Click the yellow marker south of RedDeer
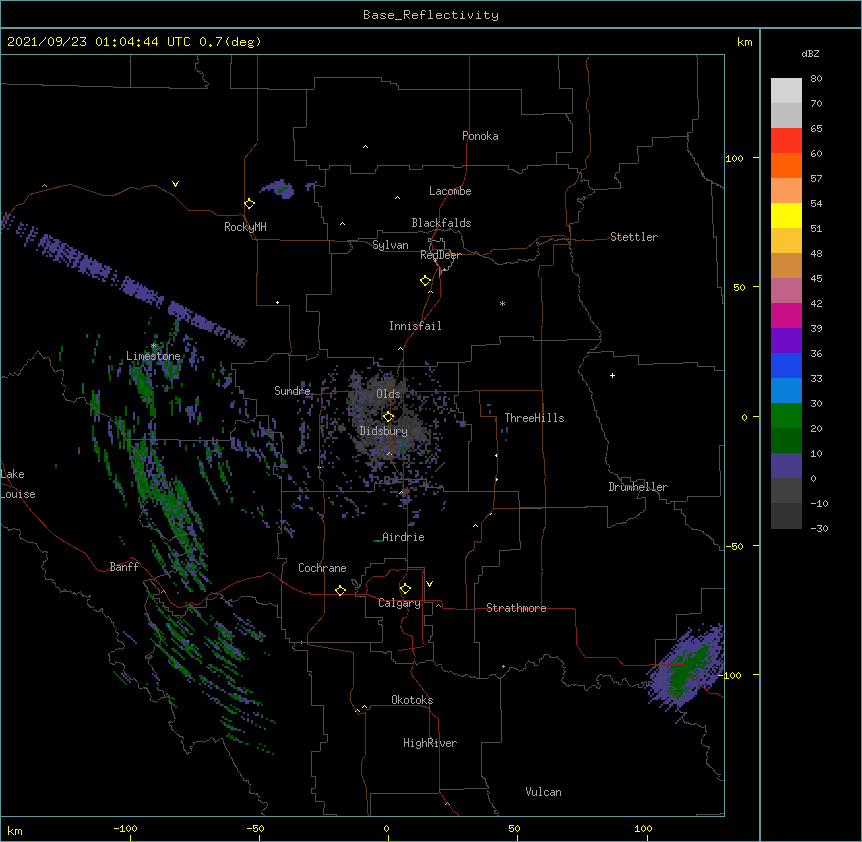 (x=425, y=281)
